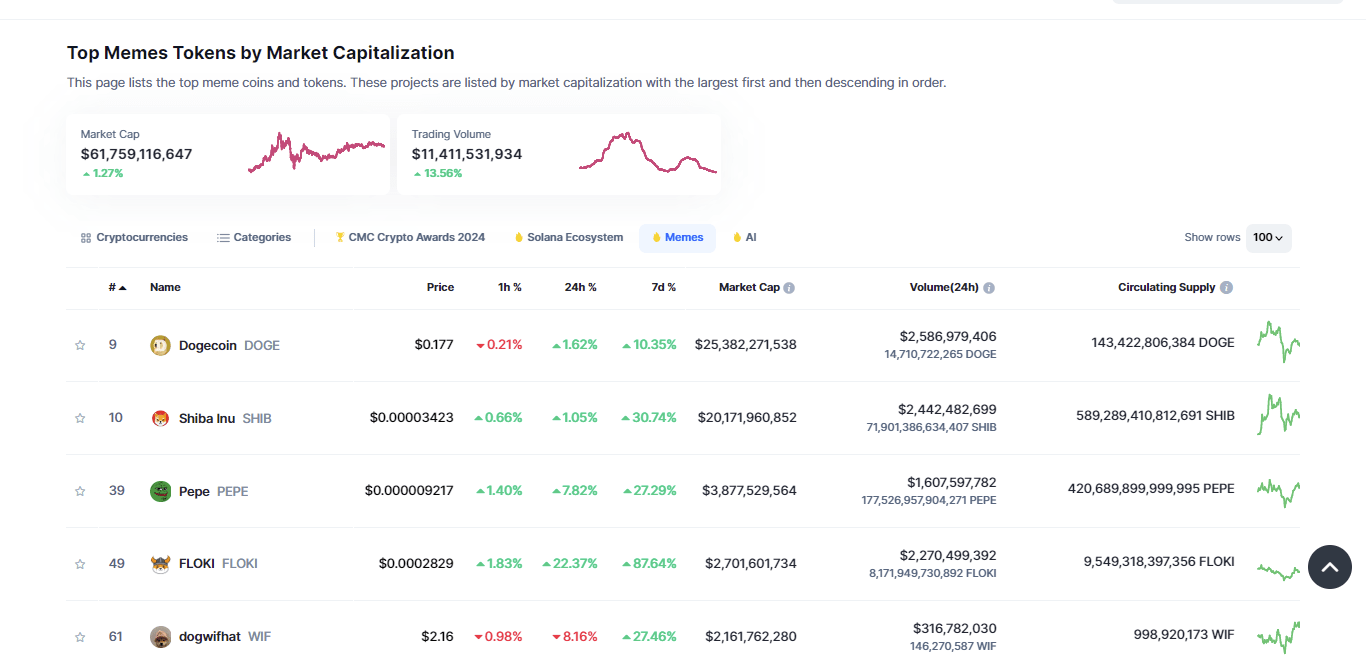Sort by 1h % column header
This screenshot has width=1366, height=657.
click(510, 288)
